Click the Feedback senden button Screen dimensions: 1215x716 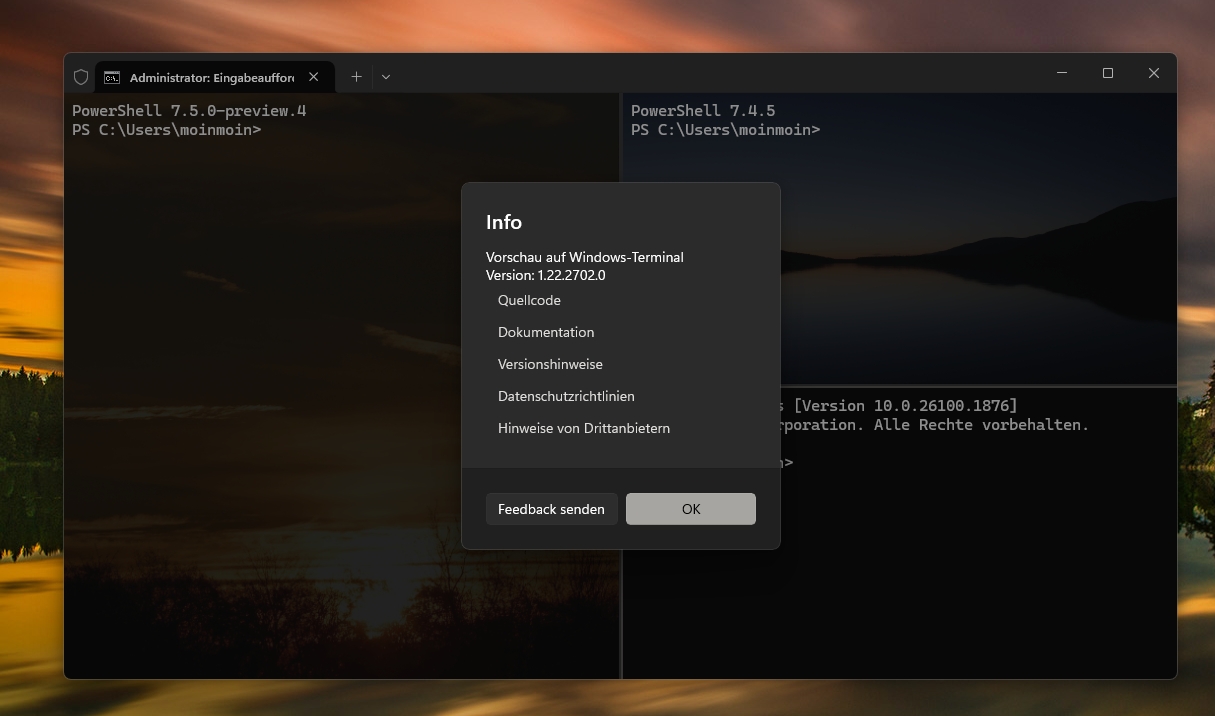551,509
